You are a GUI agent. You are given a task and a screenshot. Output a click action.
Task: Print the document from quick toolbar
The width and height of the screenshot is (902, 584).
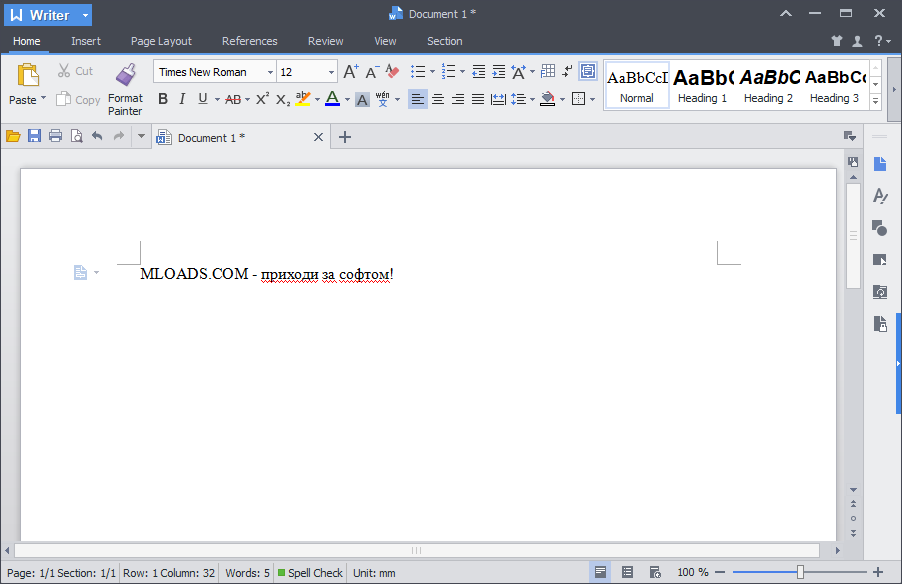pyautogui.click(x=55, y=136)
